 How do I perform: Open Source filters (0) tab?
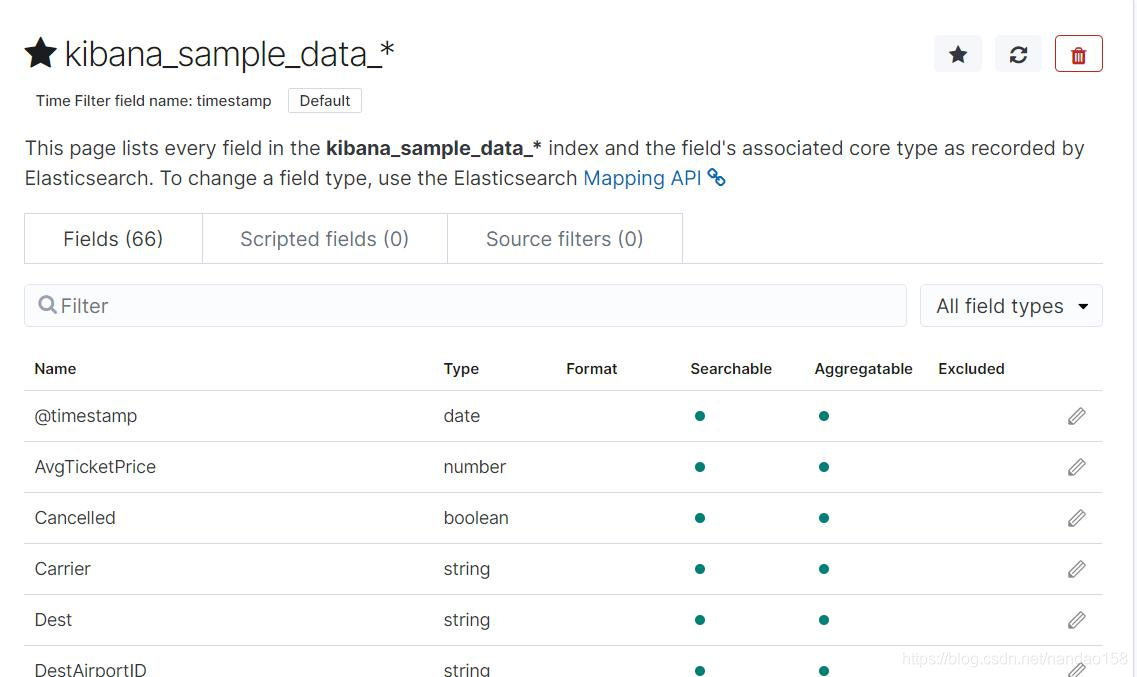564,238
